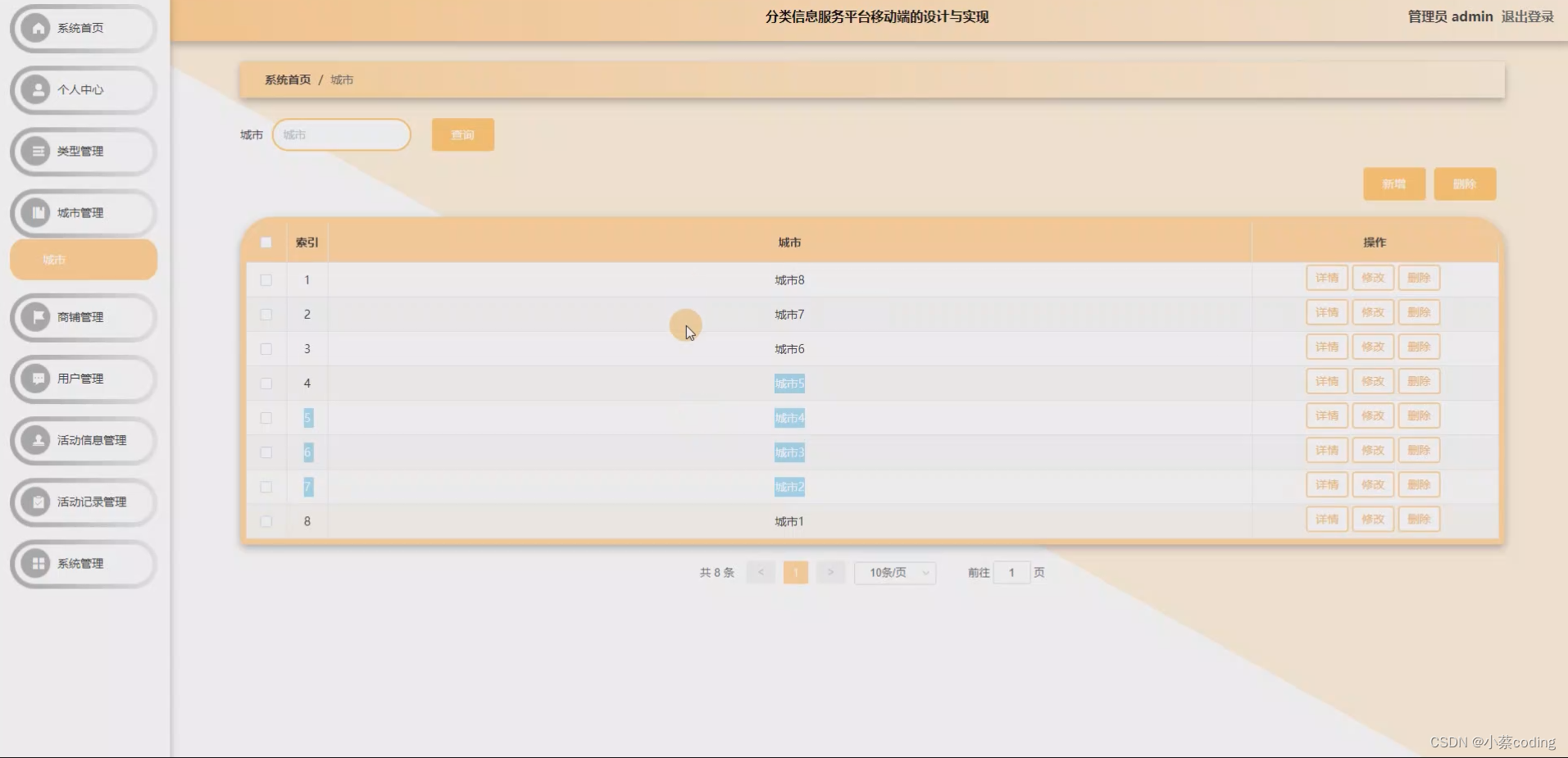Click the 索引 column header
This screenshot has height=758, width=1568.
(x=307, y=243)
